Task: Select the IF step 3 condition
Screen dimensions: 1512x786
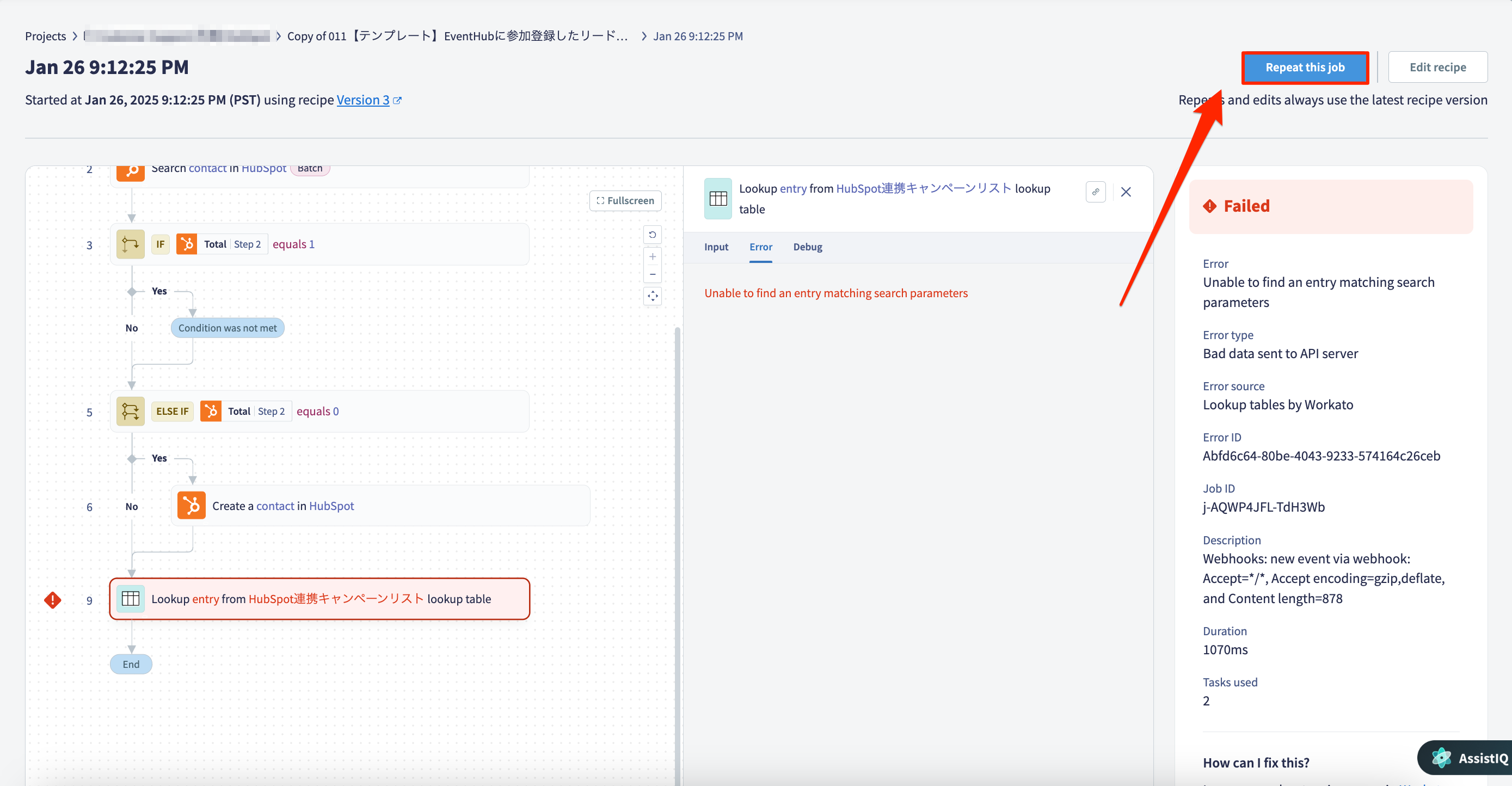Action: click(x=319, y=244)
